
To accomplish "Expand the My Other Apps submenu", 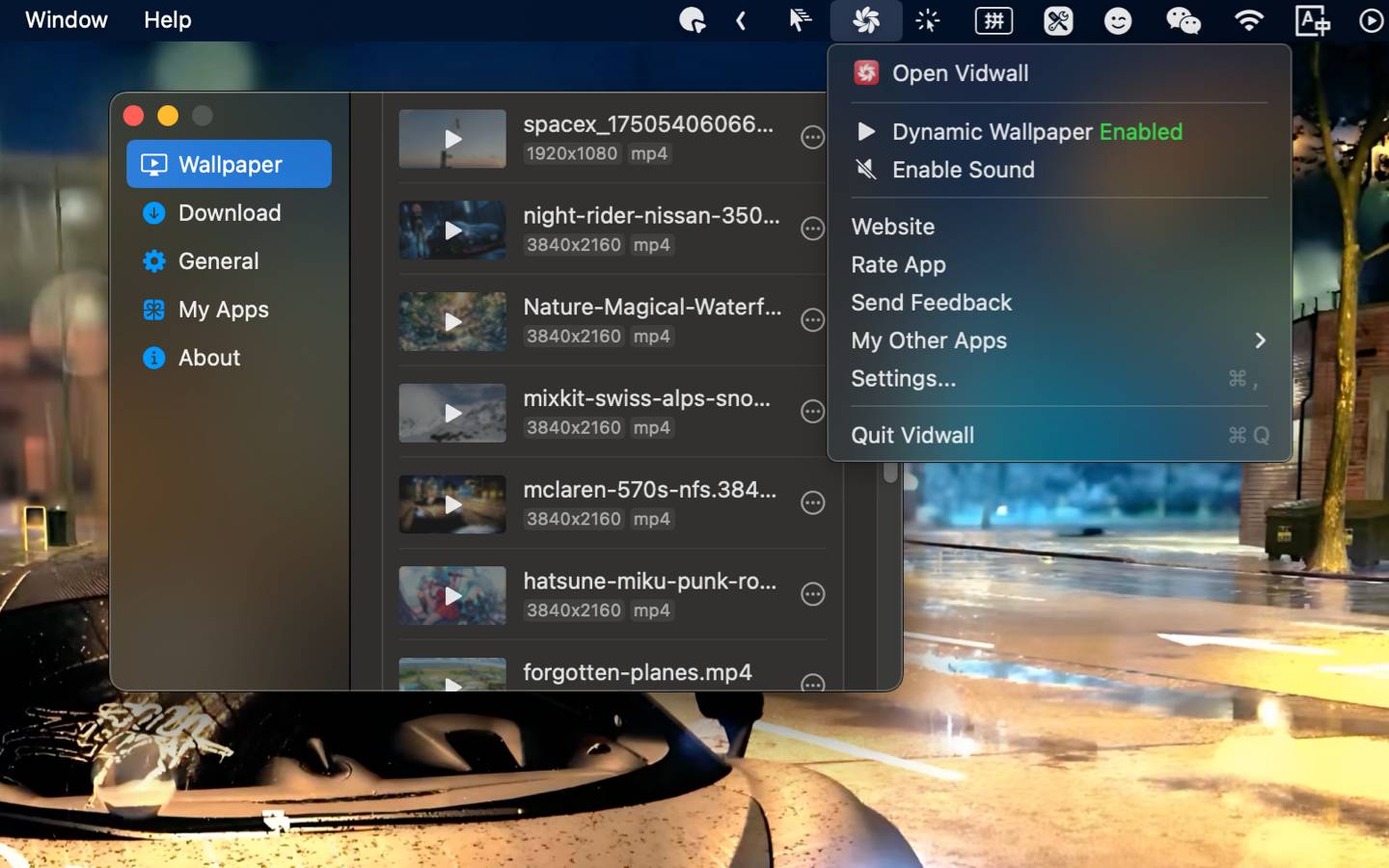I will click(x=928, y=340).
